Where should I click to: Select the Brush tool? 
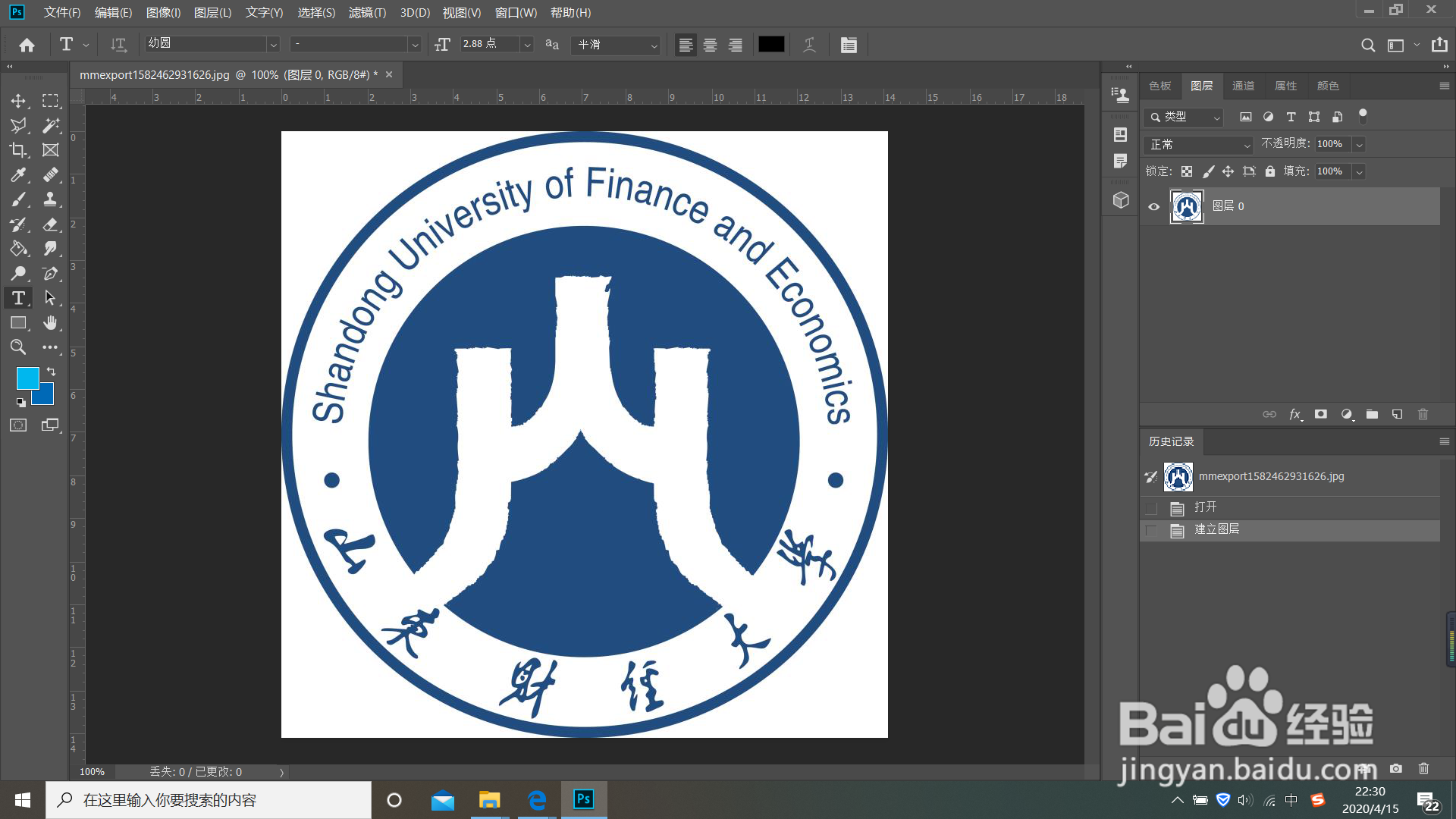(18, 199)
